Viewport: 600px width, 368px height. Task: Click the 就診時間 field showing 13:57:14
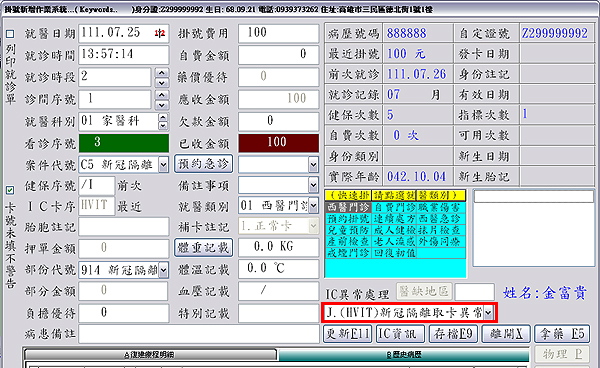click(x=124, y=55)
